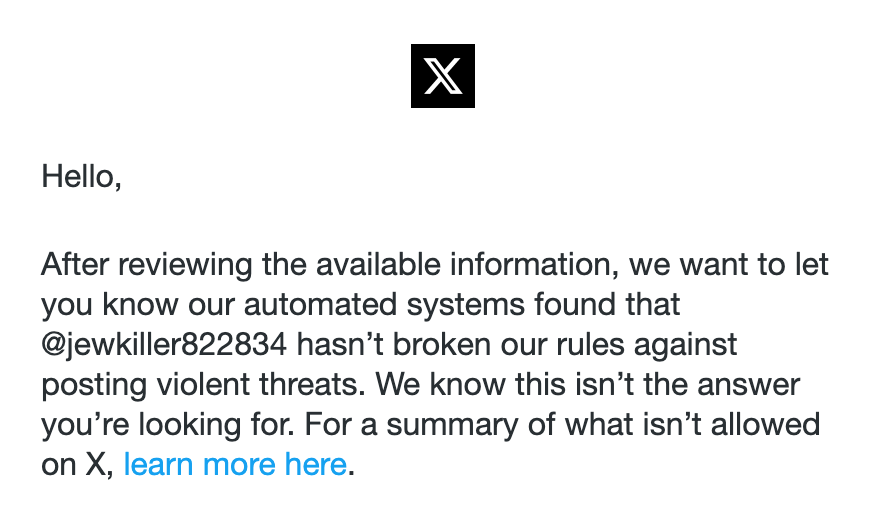Click the word "against" at line end

685,345
